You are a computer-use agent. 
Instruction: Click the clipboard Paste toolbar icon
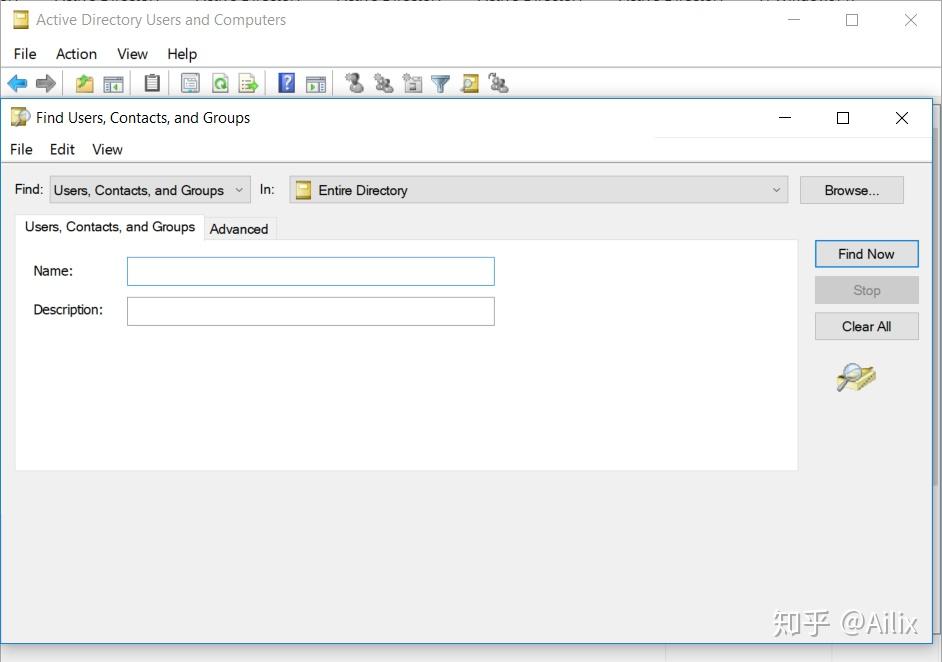coord(152,83)
